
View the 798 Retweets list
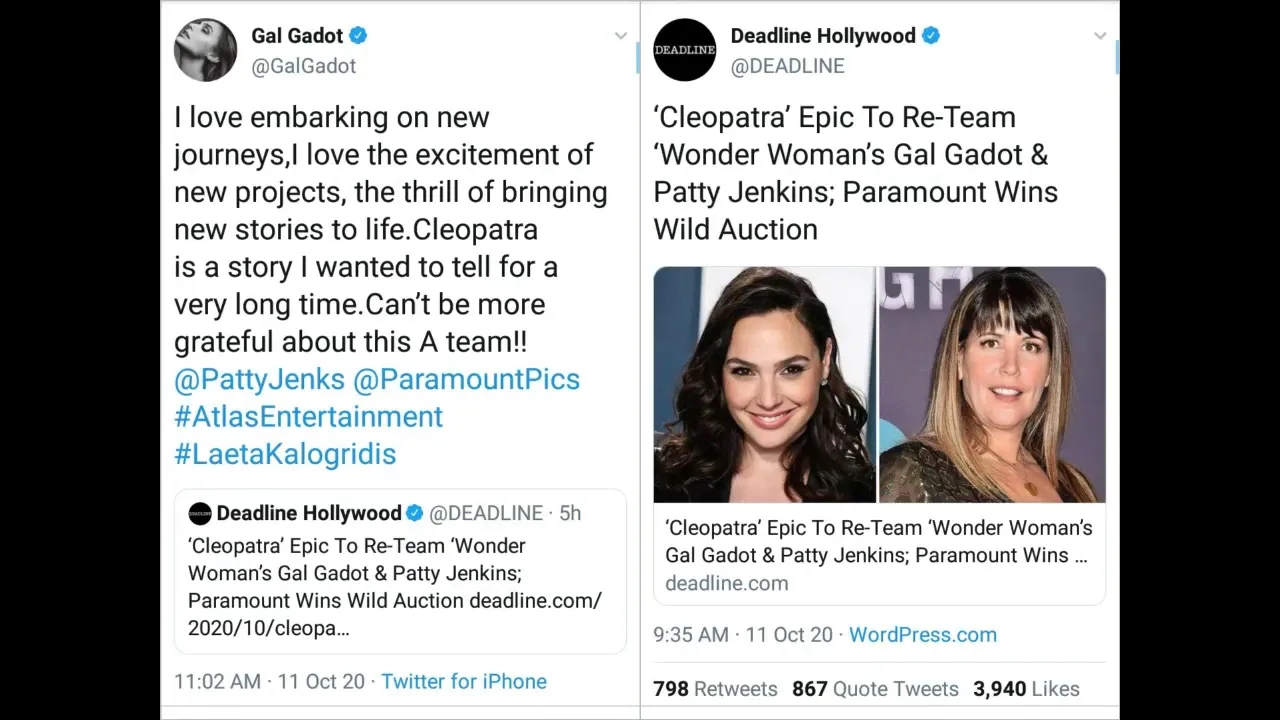(x=715, y=689)
